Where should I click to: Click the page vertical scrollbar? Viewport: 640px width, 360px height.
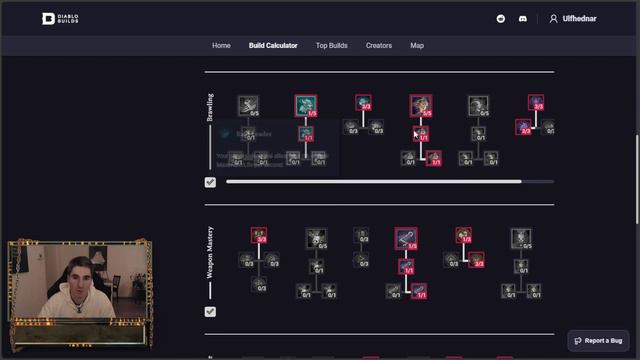click(637, 179)
